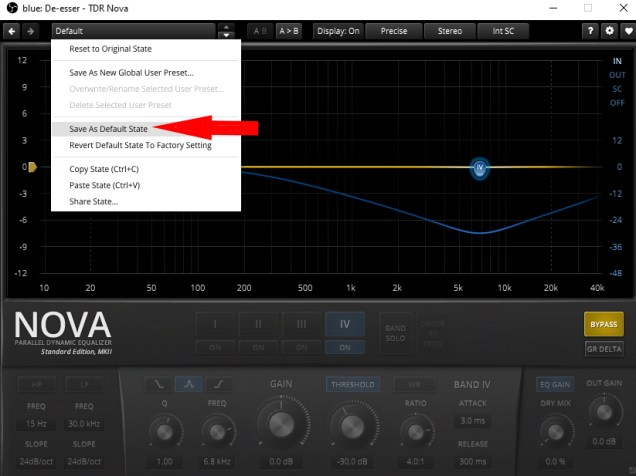Open the Stereo channel mode selector
Image resolution: width=636 pixels, height=476 pixels.
[449, 31]
